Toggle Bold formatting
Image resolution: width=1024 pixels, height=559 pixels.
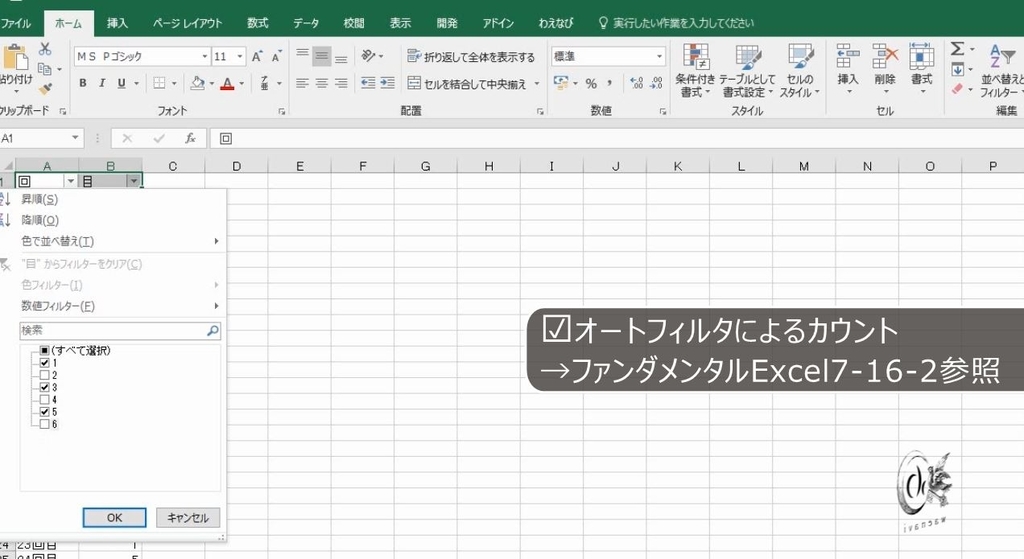[83, 83]
